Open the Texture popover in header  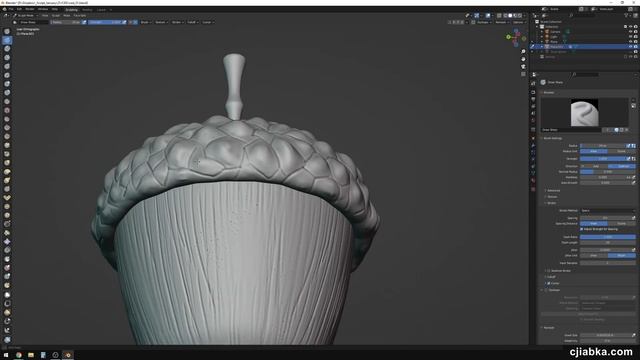tap(161, 22)
